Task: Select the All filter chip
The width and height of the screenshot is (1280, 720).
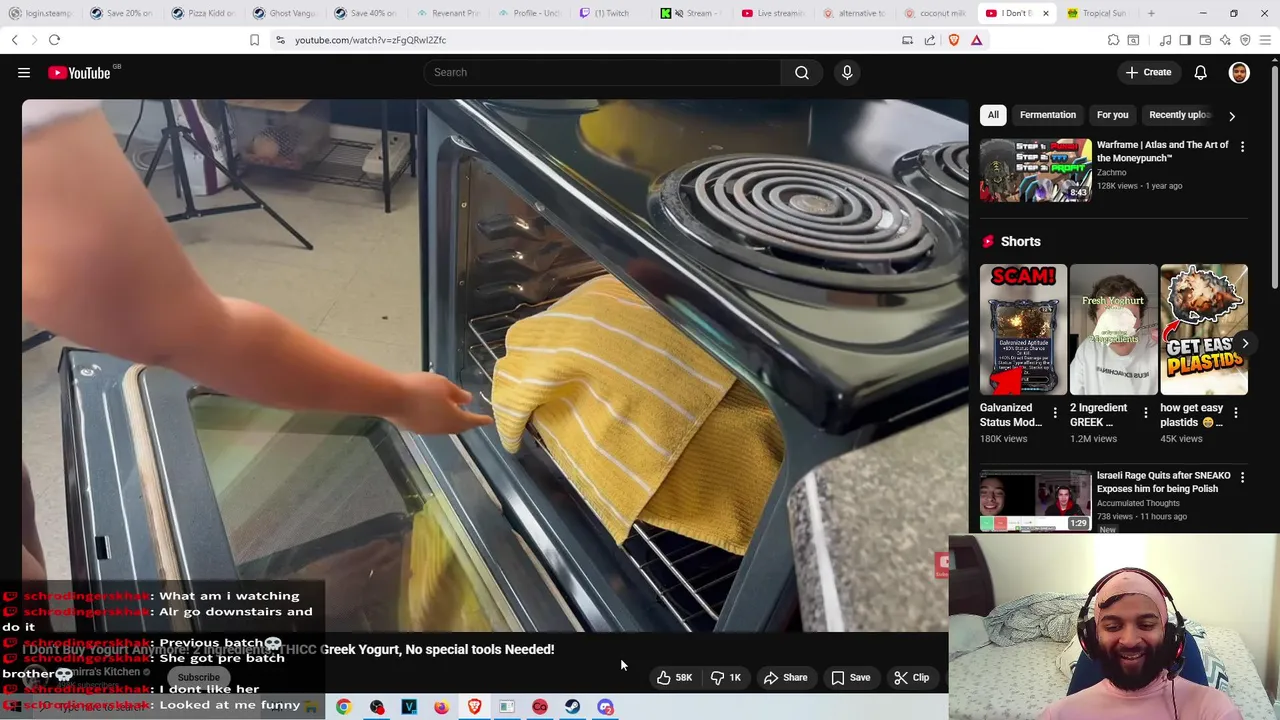Action: [x=993, y=115]
